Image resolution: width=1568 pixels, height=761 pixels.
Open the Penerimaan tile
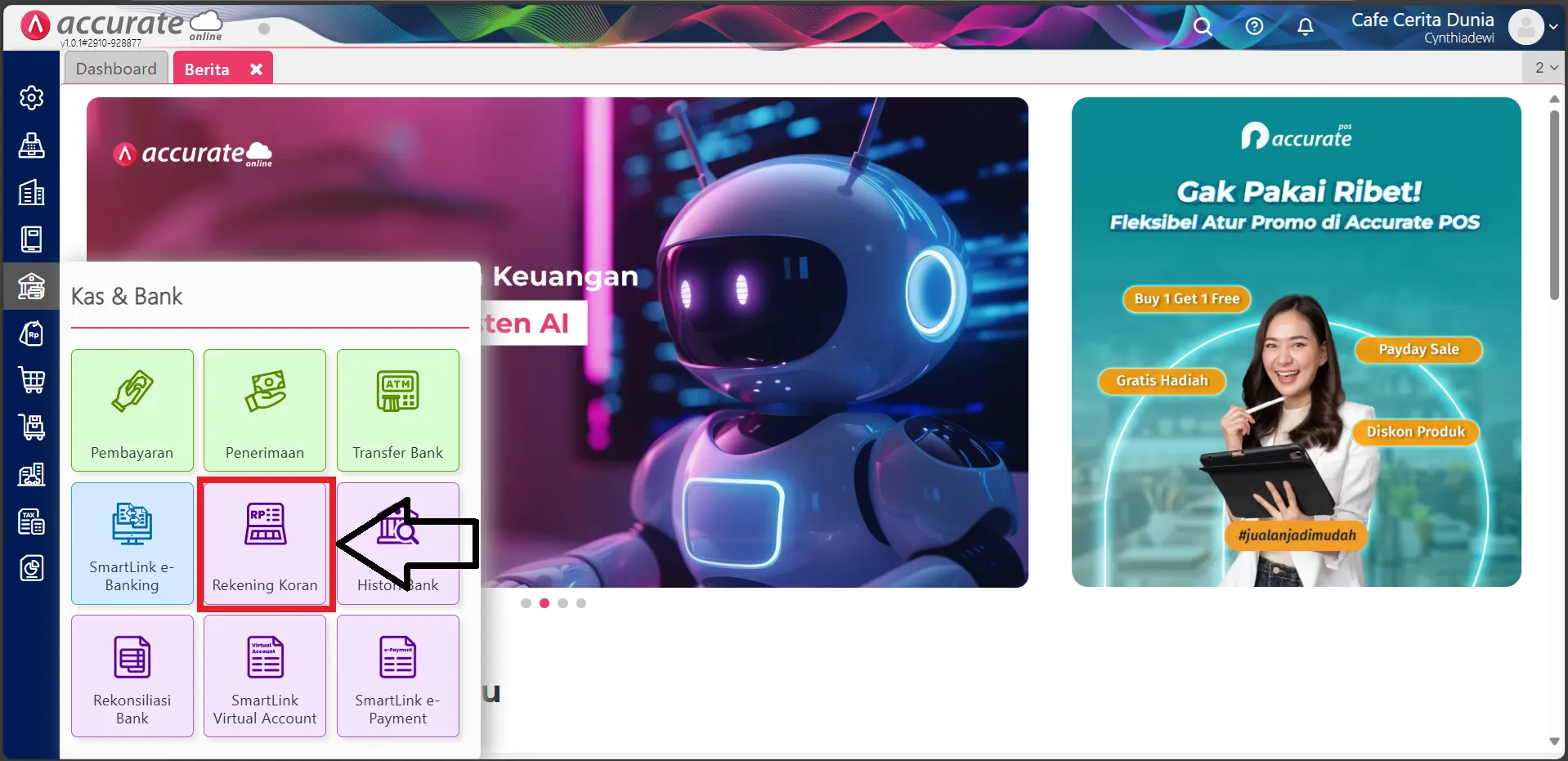pyautogui.click(x=264, y=410)
